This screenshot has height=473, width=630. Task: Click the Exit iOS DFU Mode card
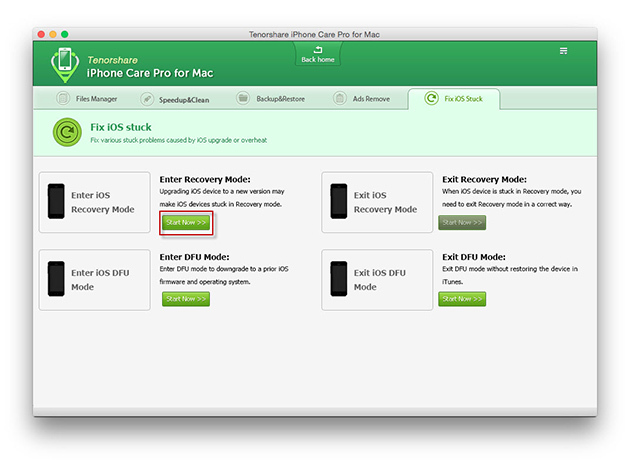pyautogui.click(x=377, y=280)
